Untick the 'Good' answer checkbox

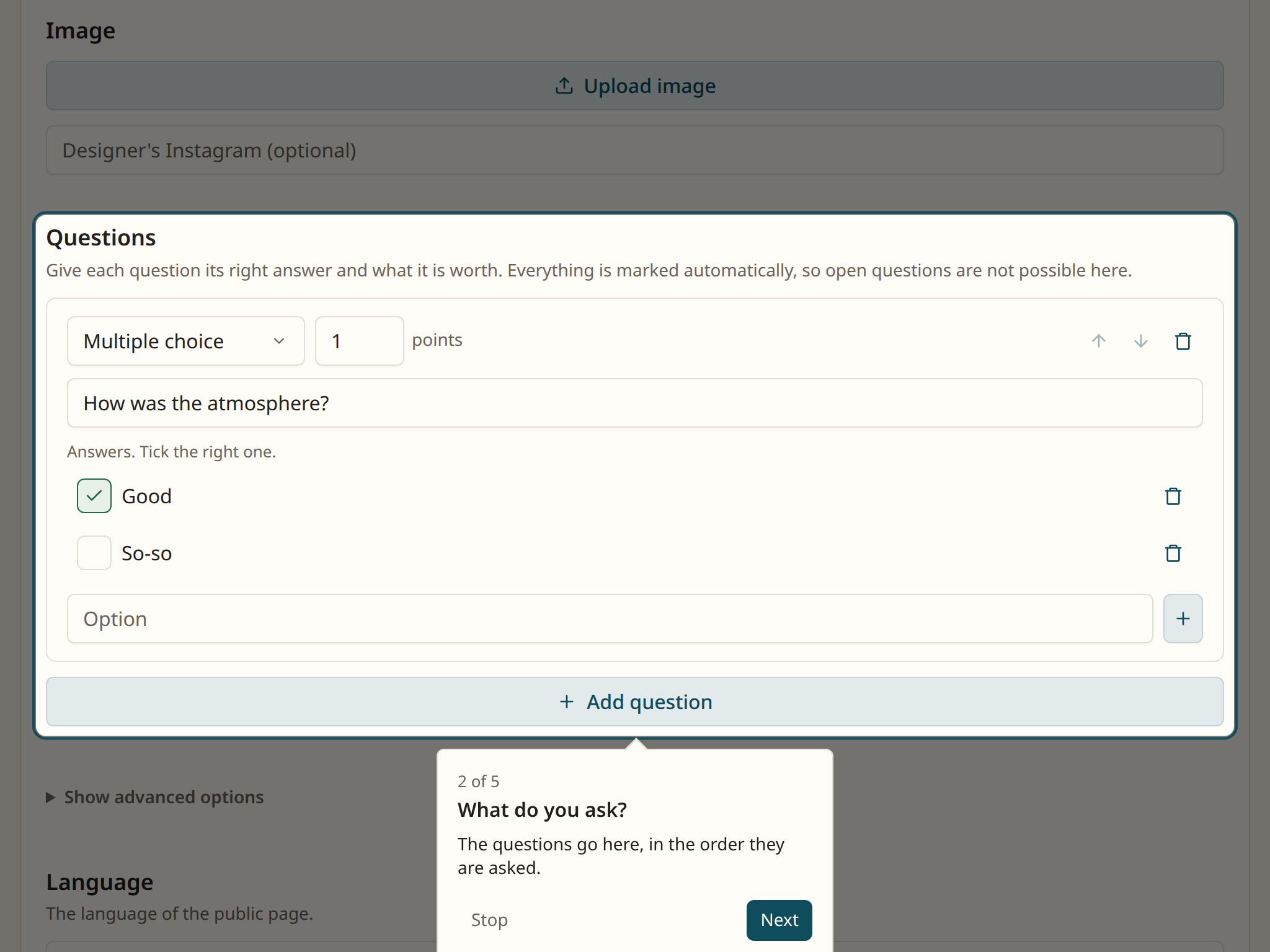tap(94, 496)
